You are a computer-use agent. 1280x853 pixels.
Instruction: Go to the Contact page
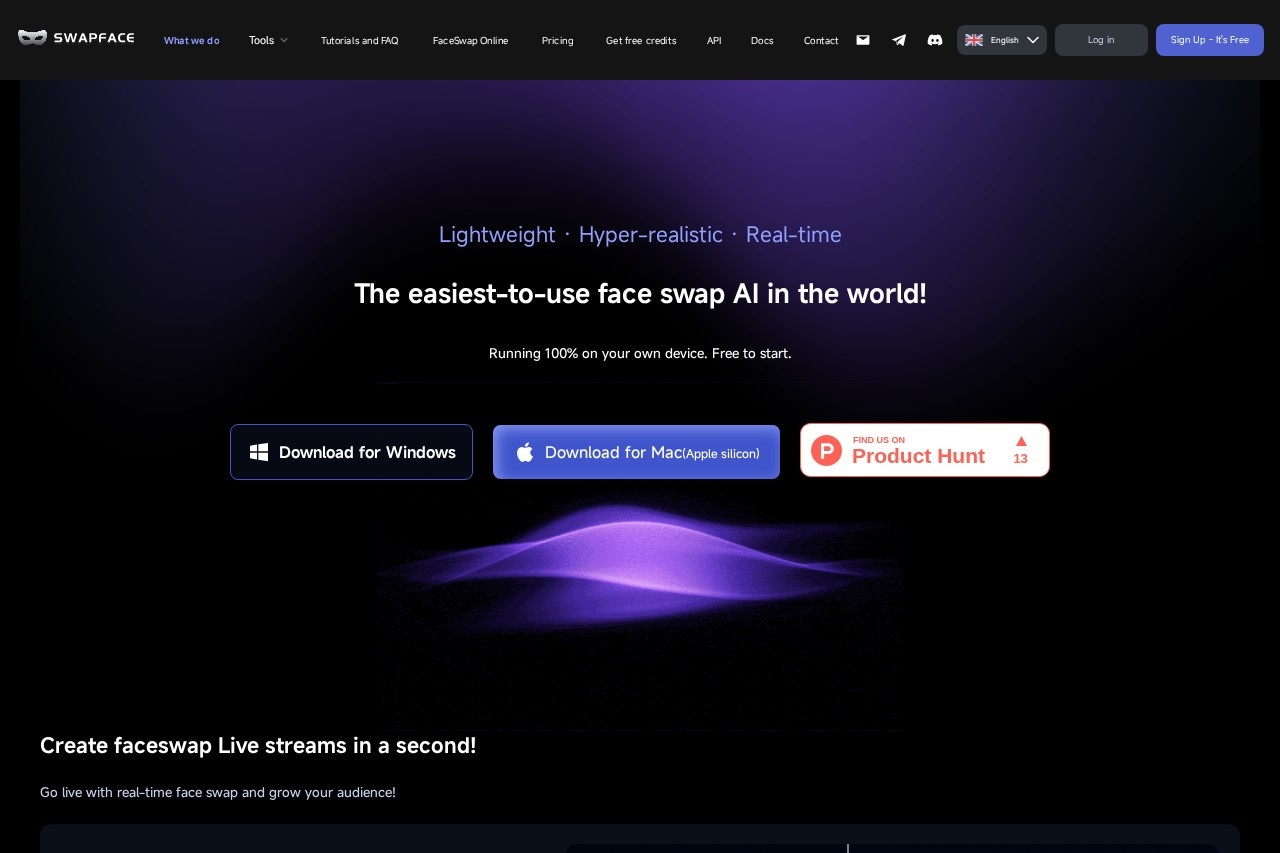tap(821, 41)
